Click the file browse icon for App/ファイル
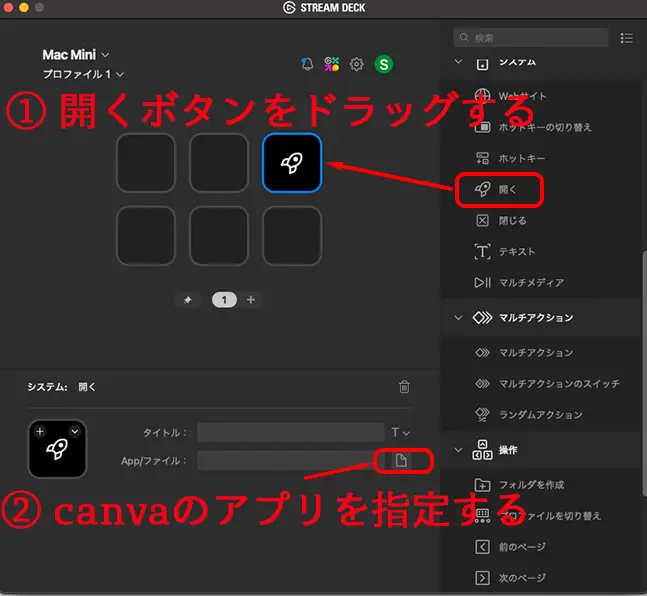This screenshot has height=596, width=647. 401,460
